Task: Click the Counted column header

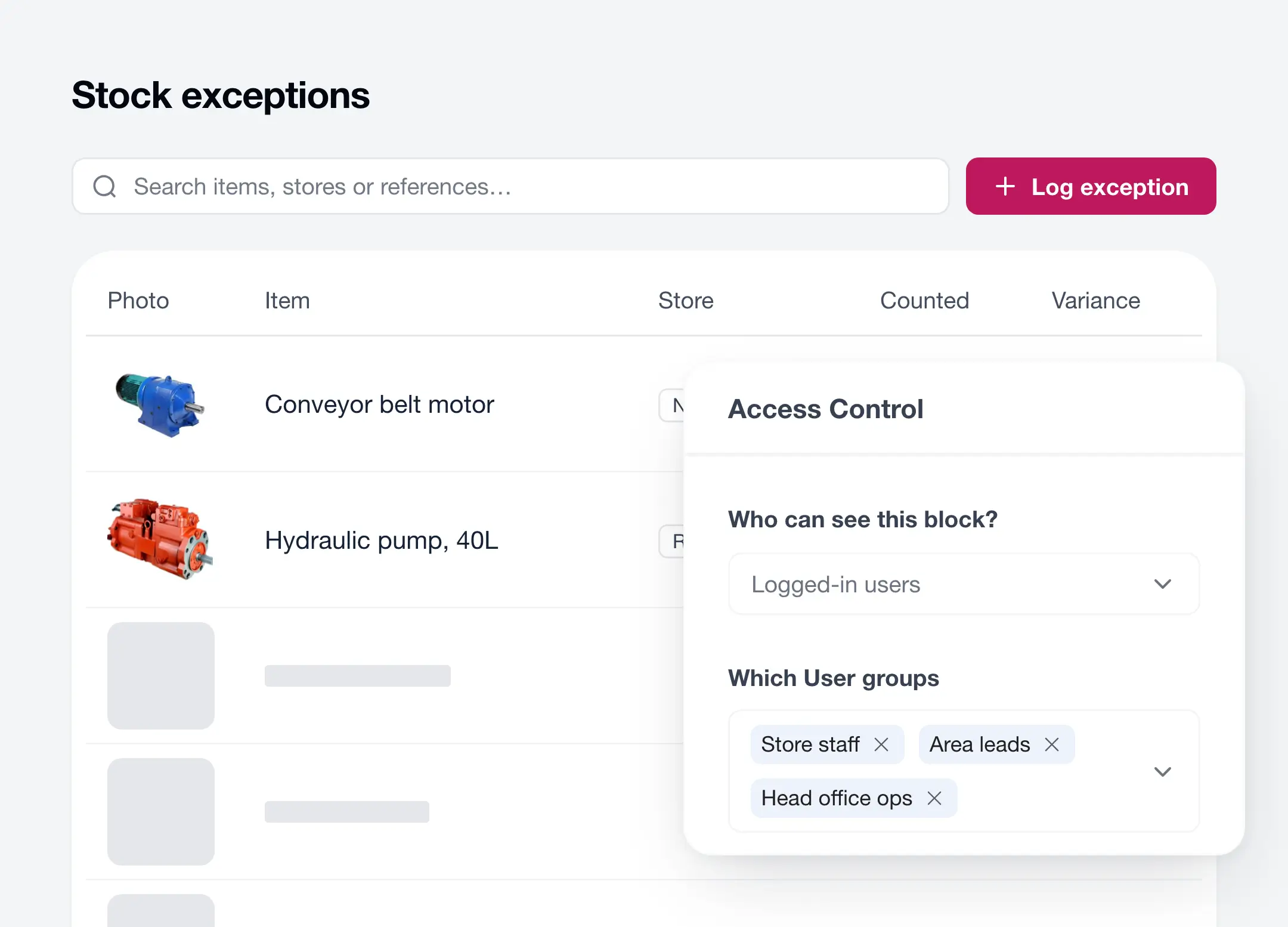Action: pos(924,301)
